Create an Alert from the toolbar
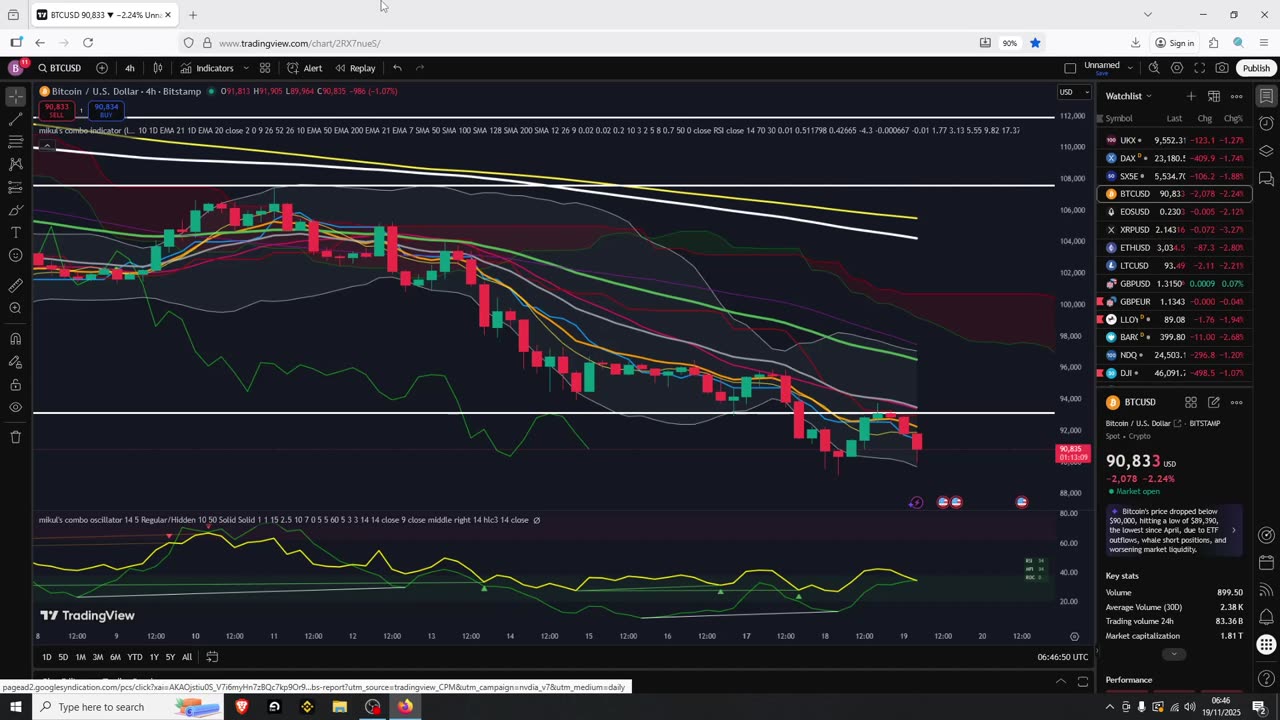This screenshot has height=720, width=1280. [x=304, y=68]
